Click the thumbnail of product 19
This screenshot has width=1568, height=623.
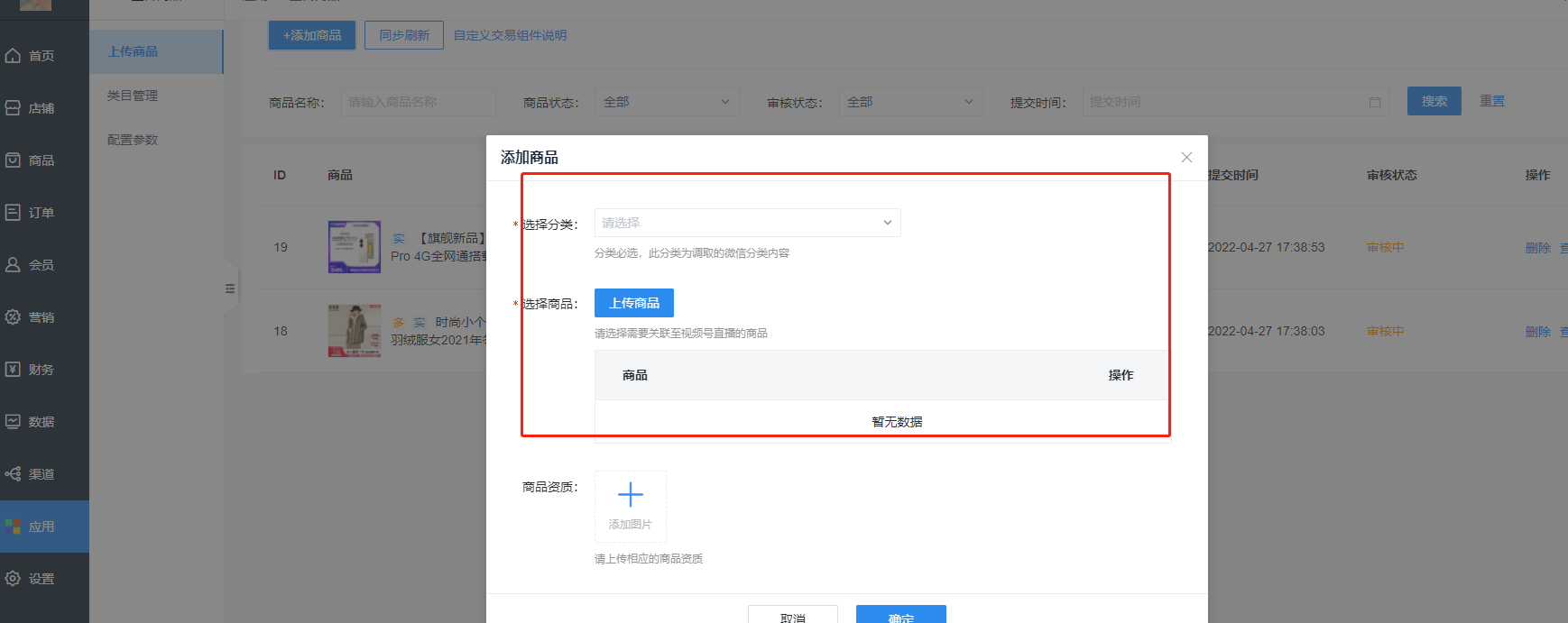pyautogui.click(x=355, y=247)
